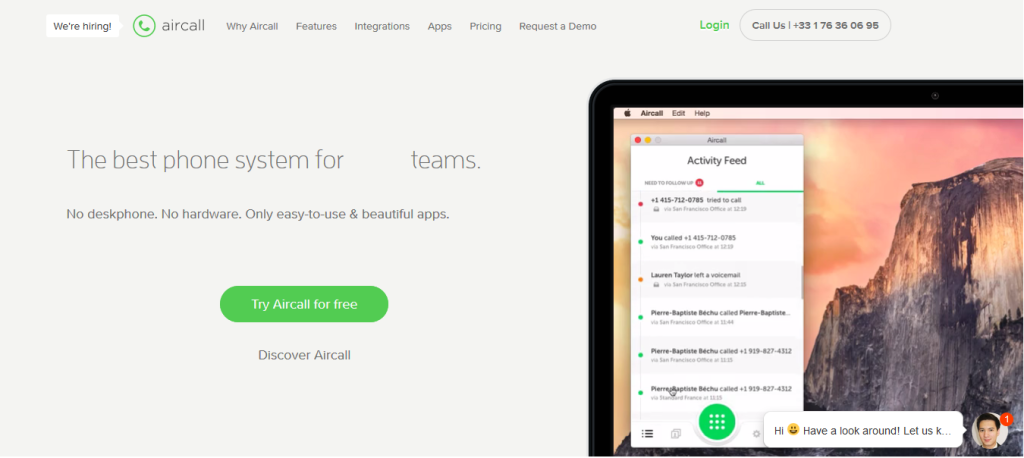This screenshot has height=458, width=1024.
Task: Select 'Lauren Taylor left a voicemail' entry
Action: click(716, 280)
